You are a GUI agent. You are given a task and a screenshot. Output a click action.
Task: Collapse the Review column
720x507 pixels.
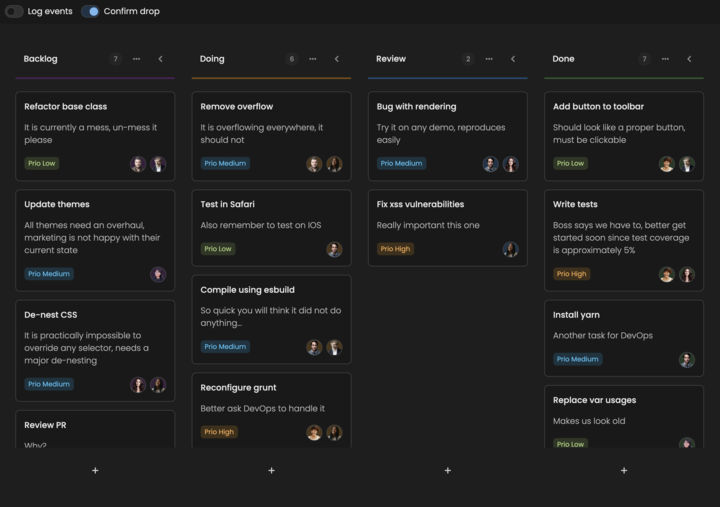click(513, 59)
